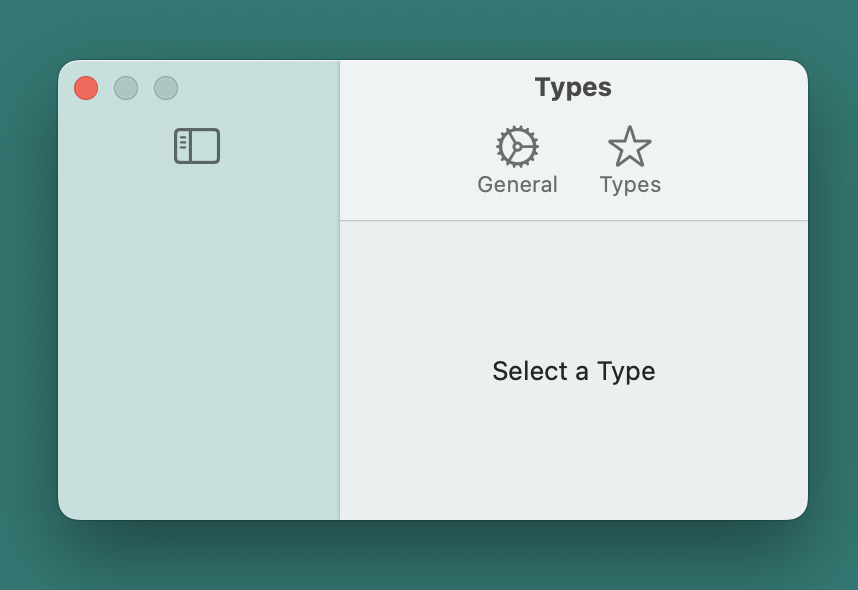Click the separator line under the toolbar
The image size is (858, 590).
tap(573, 221)
